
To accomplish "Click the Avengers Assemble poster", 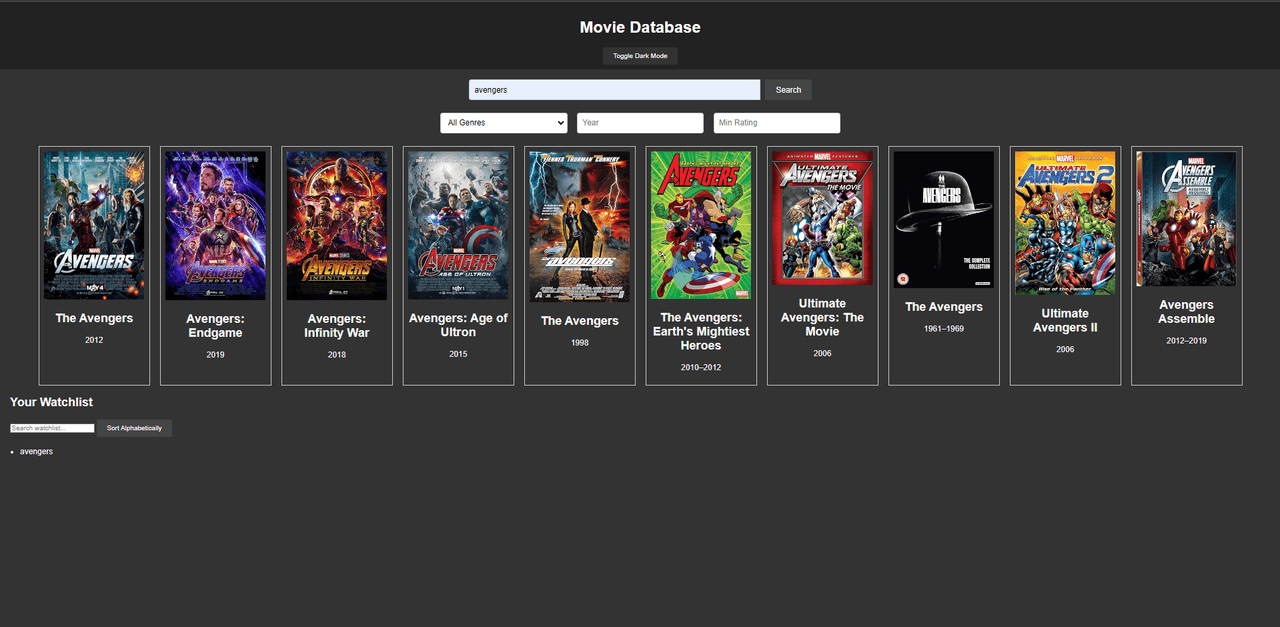I will click(1186, 219).
